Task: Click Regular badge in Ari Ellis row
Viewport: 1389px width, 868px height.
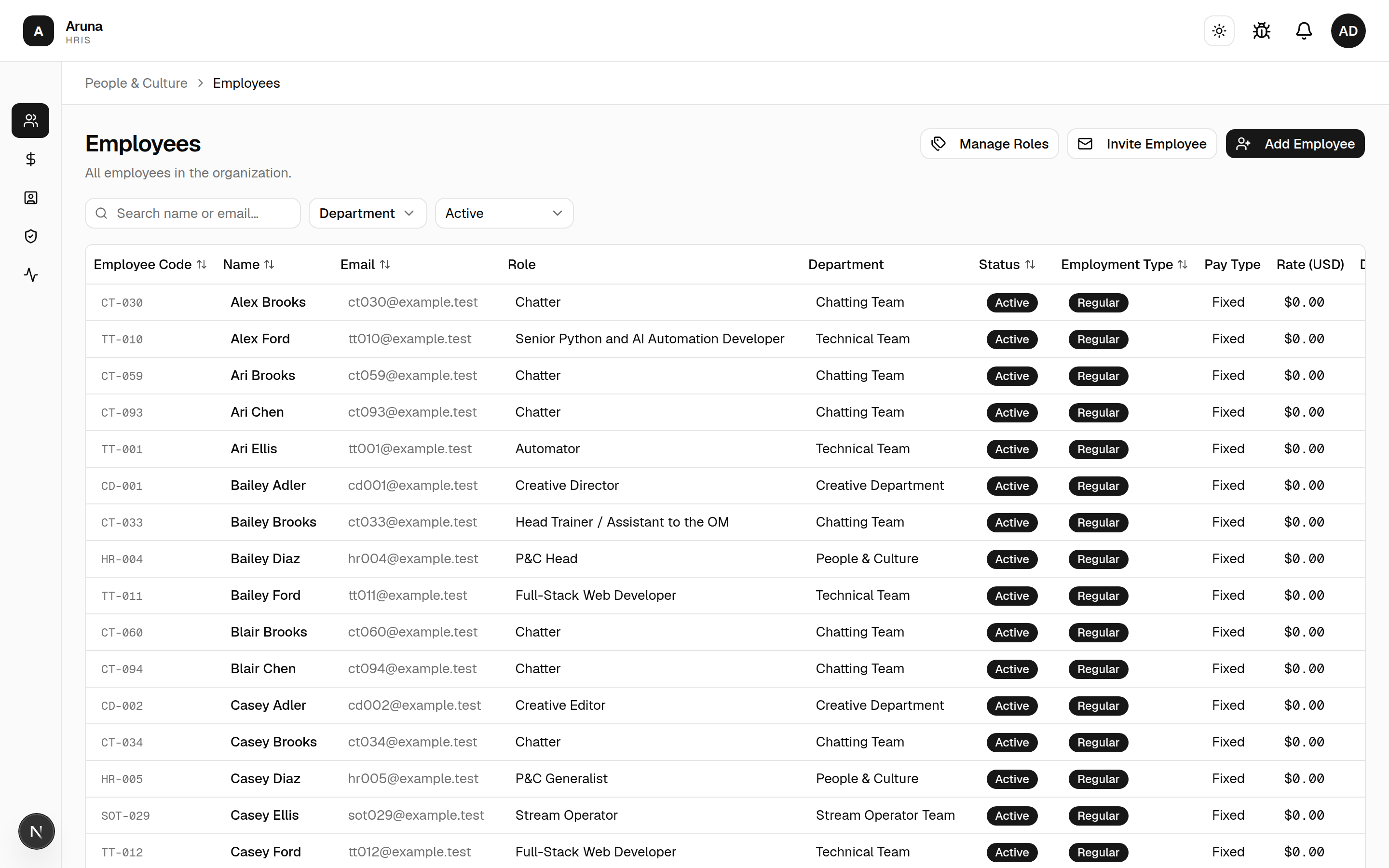Action: 1098,449
